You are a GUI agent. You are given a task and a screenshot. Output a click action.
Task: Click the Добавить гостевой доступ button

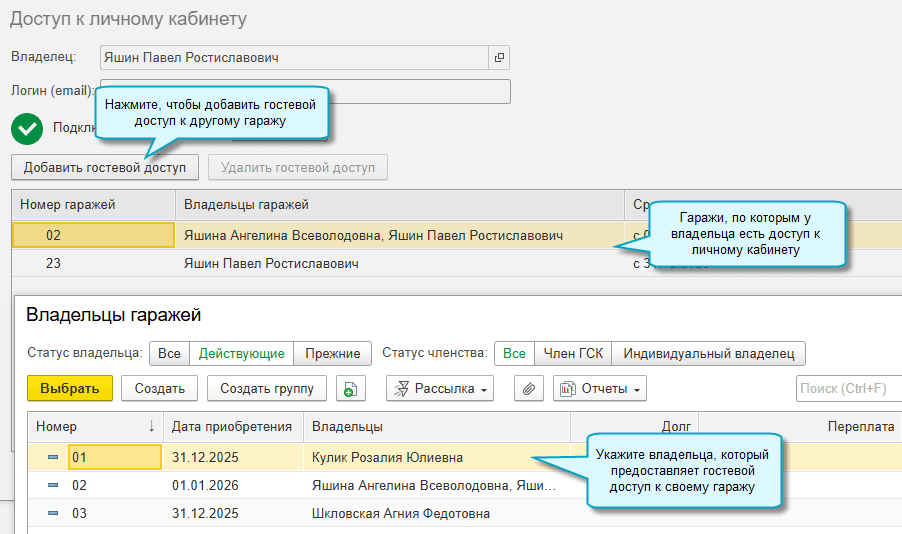(105, 167)
